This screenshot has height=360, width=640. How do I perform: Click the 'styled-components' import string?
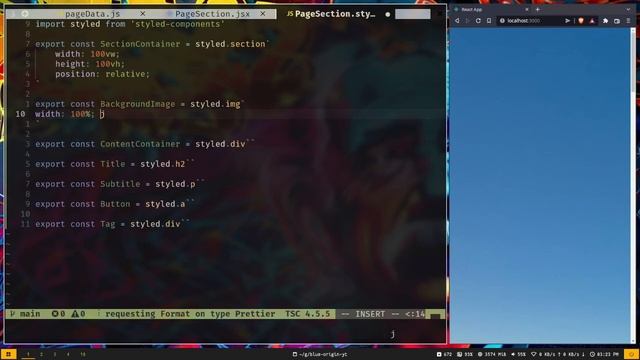pyautogui.click(x=178, y=24)
